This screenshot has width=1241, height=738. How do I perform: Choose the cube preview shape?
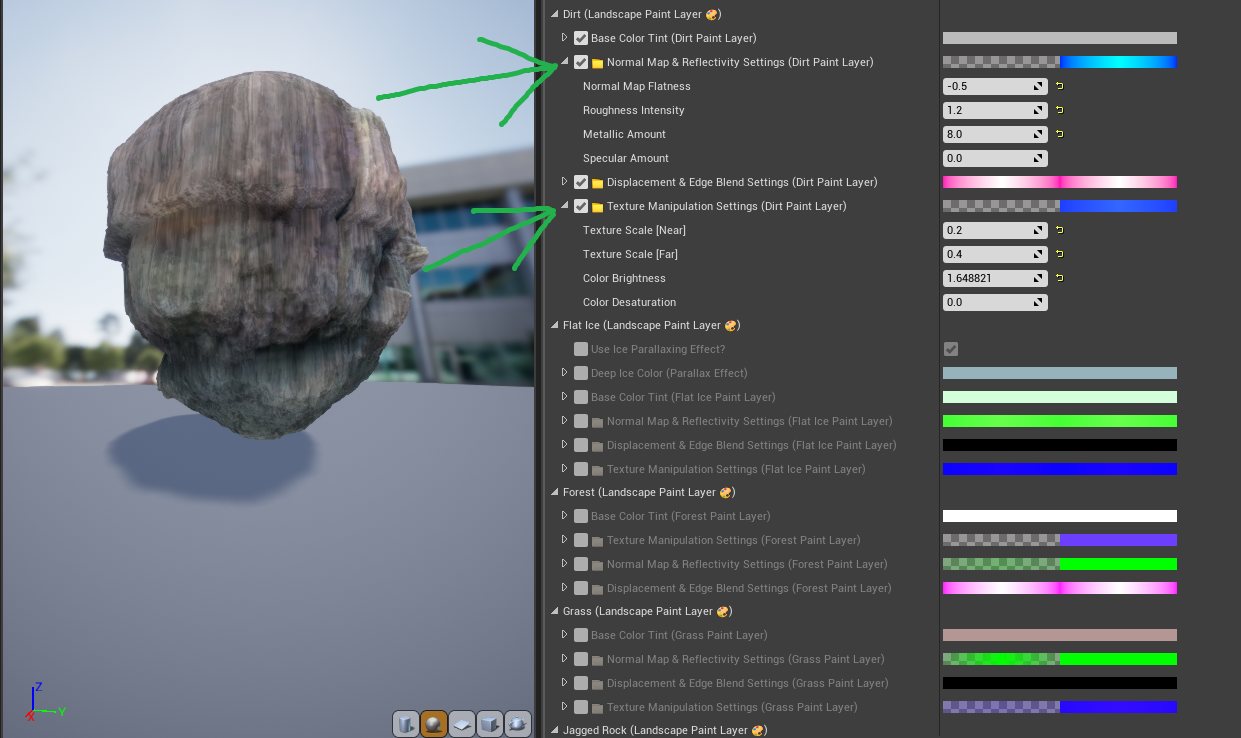[490, 723]
